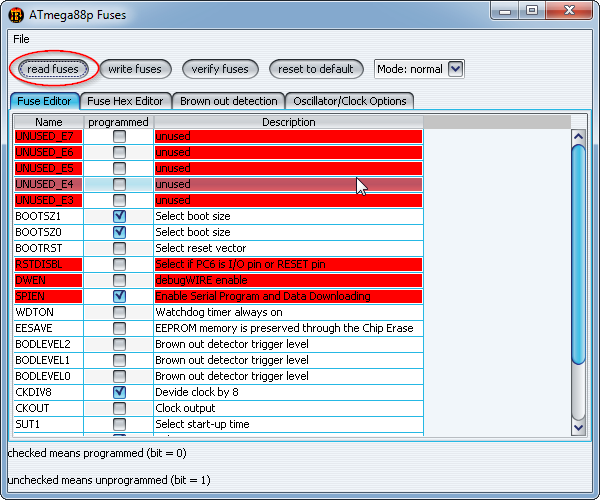
Task: Open the Brown out detection tab
Action: [229, 101]
